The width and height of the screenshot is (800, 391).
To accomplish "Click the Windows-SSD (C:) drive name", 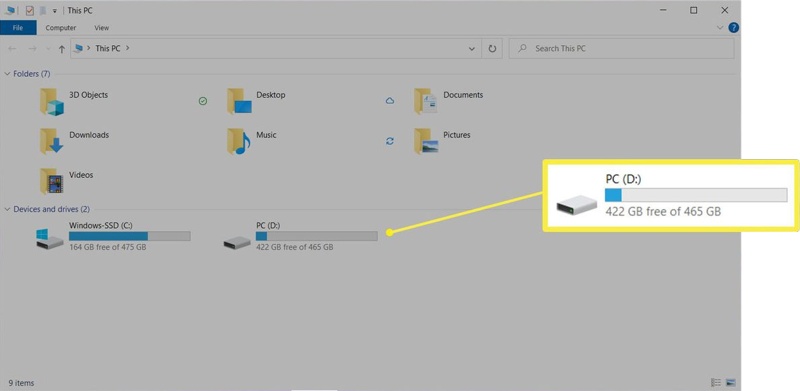I will point(101,225).
